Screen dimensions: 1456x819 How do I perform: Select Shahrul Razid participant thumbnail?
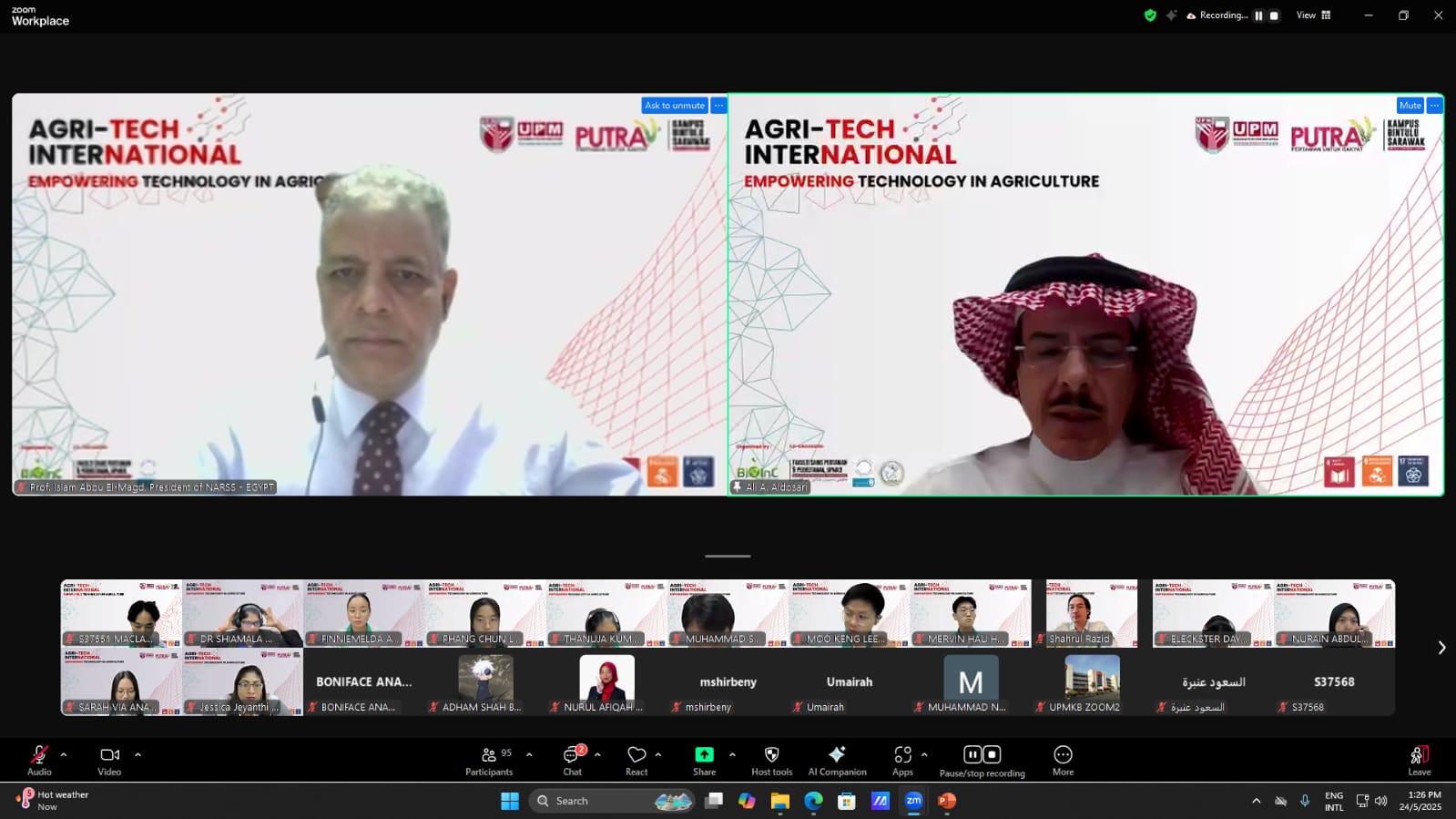(x=1092, y=613)
